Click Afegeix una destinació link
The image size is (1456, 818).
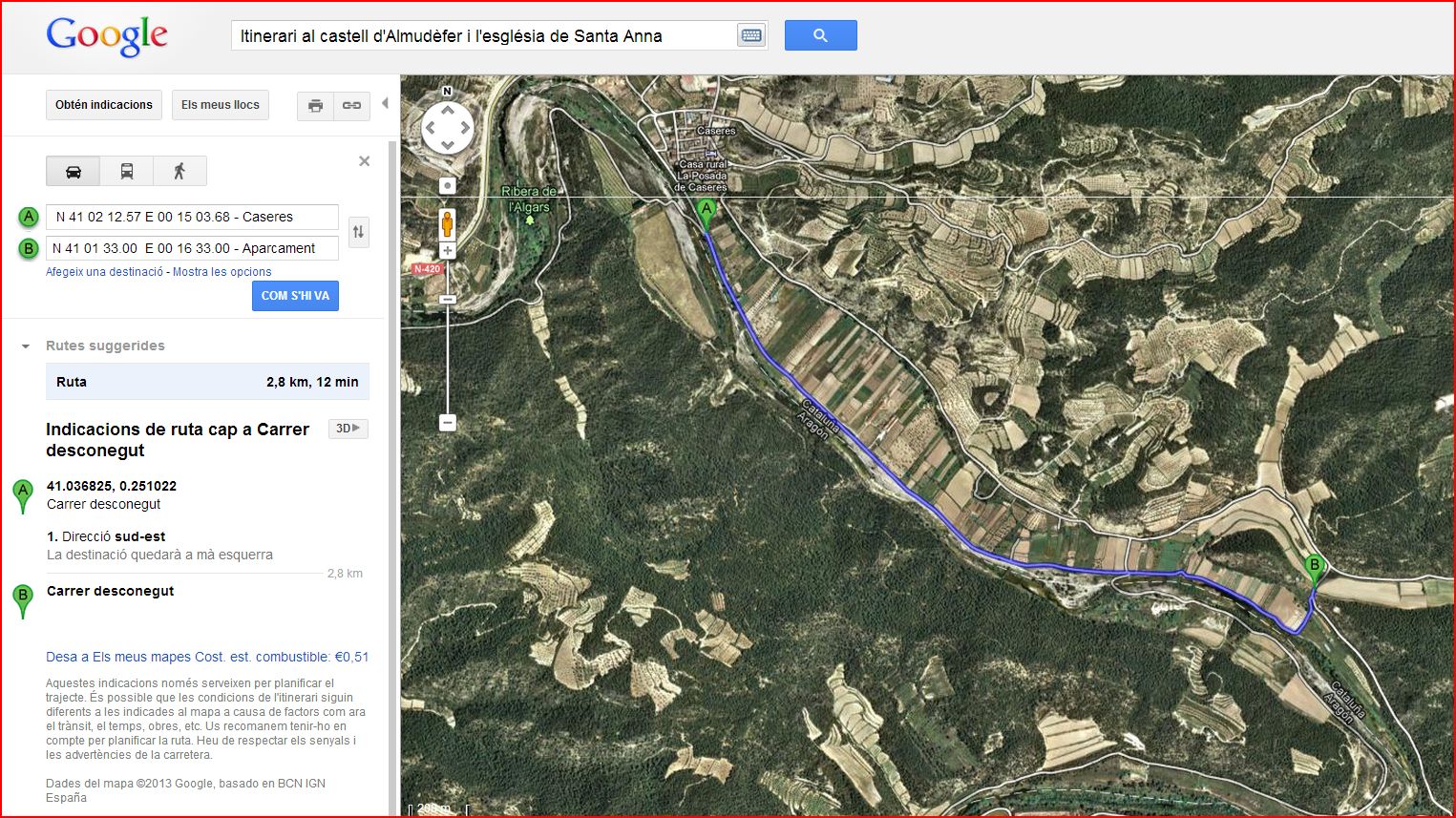coord(105,272)
